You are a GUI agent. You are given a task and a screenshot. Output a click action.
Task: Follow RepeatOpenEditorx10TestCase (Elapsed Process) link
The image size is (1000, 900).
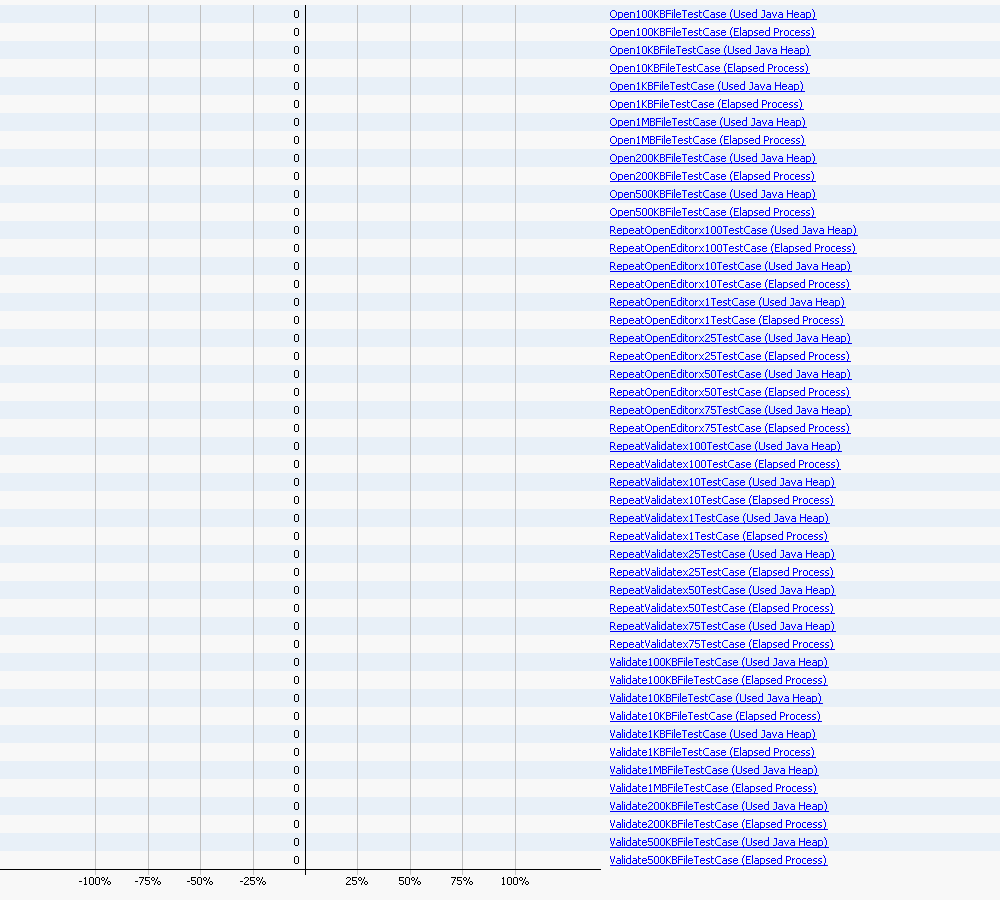coord(729,284)
